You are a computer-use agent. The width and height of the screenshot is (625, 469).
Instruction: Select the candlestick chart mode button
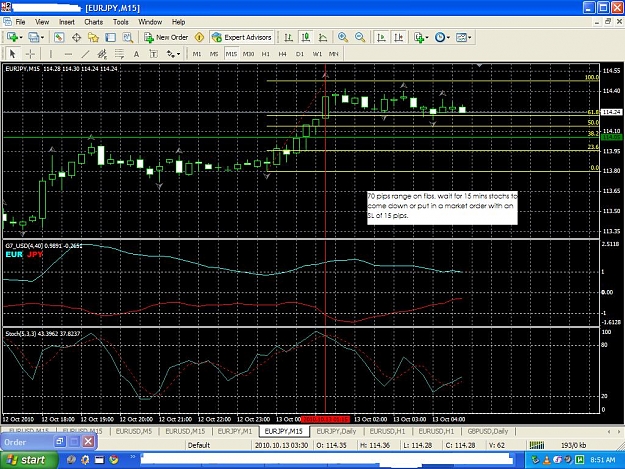pos(305,37)
